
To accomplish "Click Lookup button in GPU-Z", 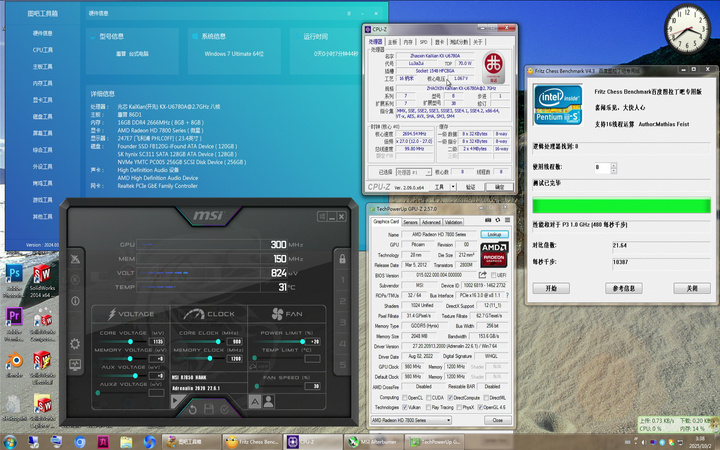I will click(x=494, y=234).
